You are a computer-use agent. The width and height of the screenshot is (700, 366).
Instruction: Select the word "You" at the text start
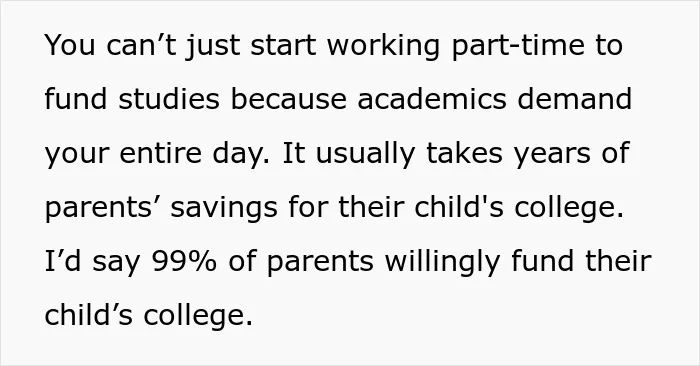70,45
